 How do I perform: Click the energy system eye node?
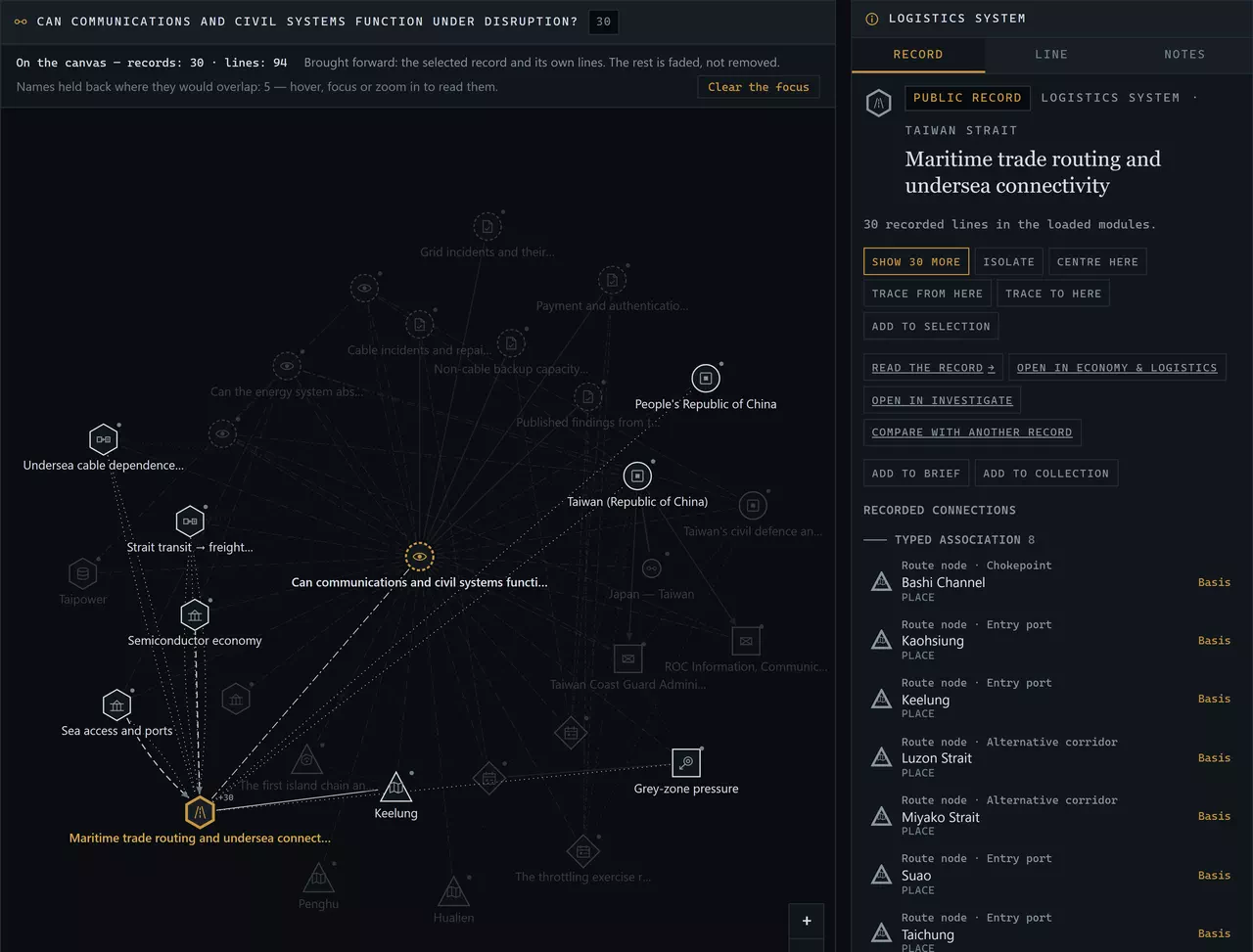[287, 367]
